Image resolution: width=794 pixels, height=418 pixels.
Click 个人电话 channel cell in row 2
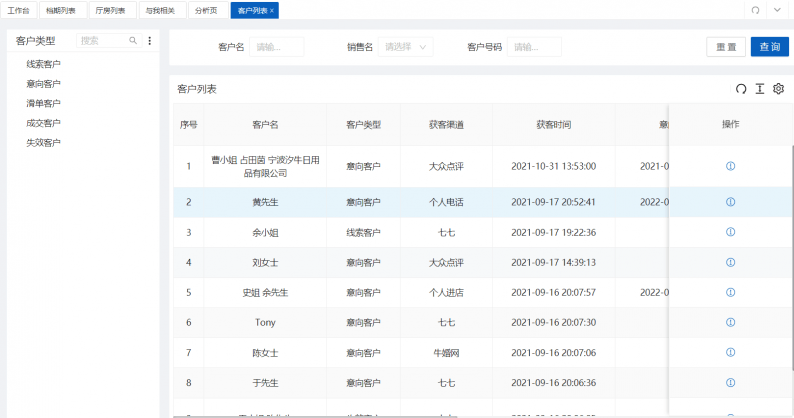point(446,202)
